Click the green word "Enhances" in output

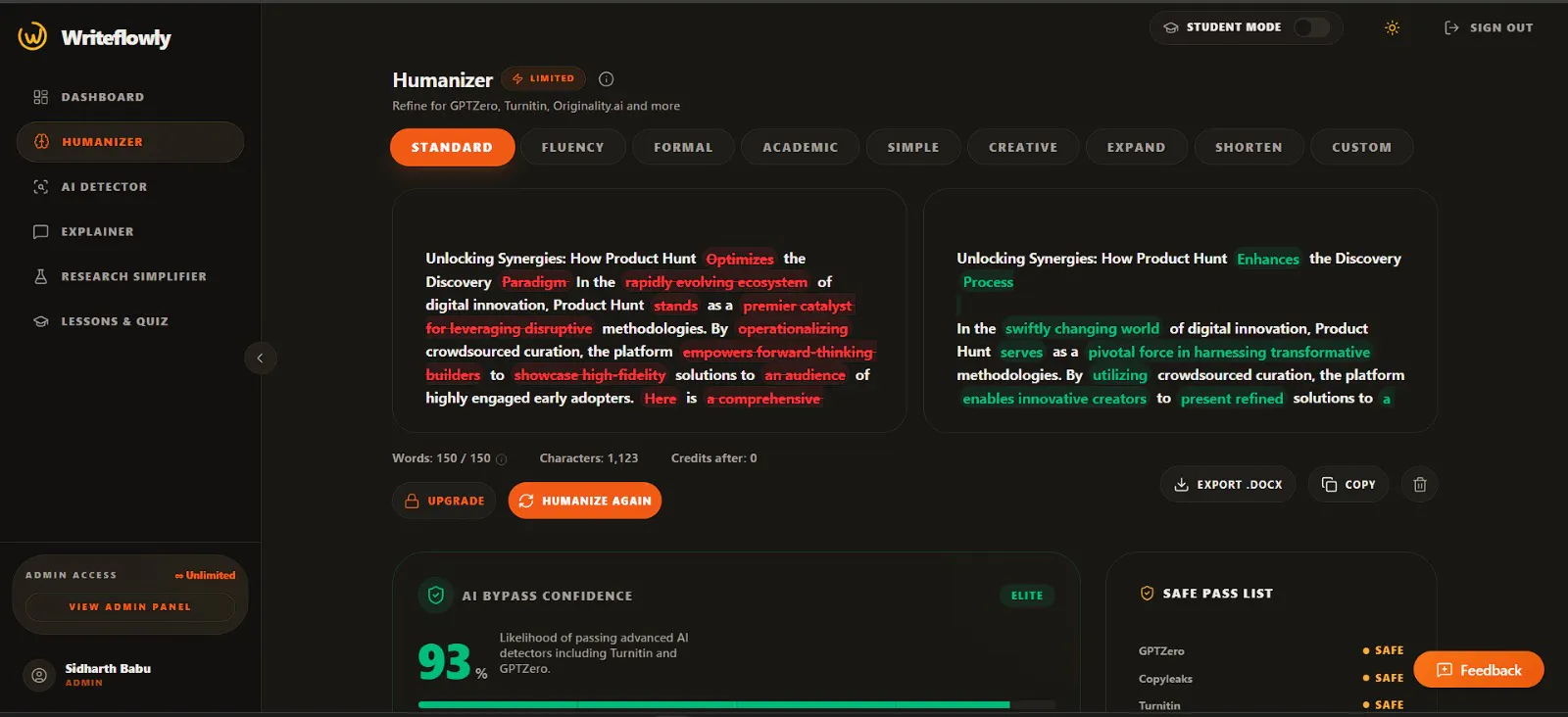[1268, 259]
